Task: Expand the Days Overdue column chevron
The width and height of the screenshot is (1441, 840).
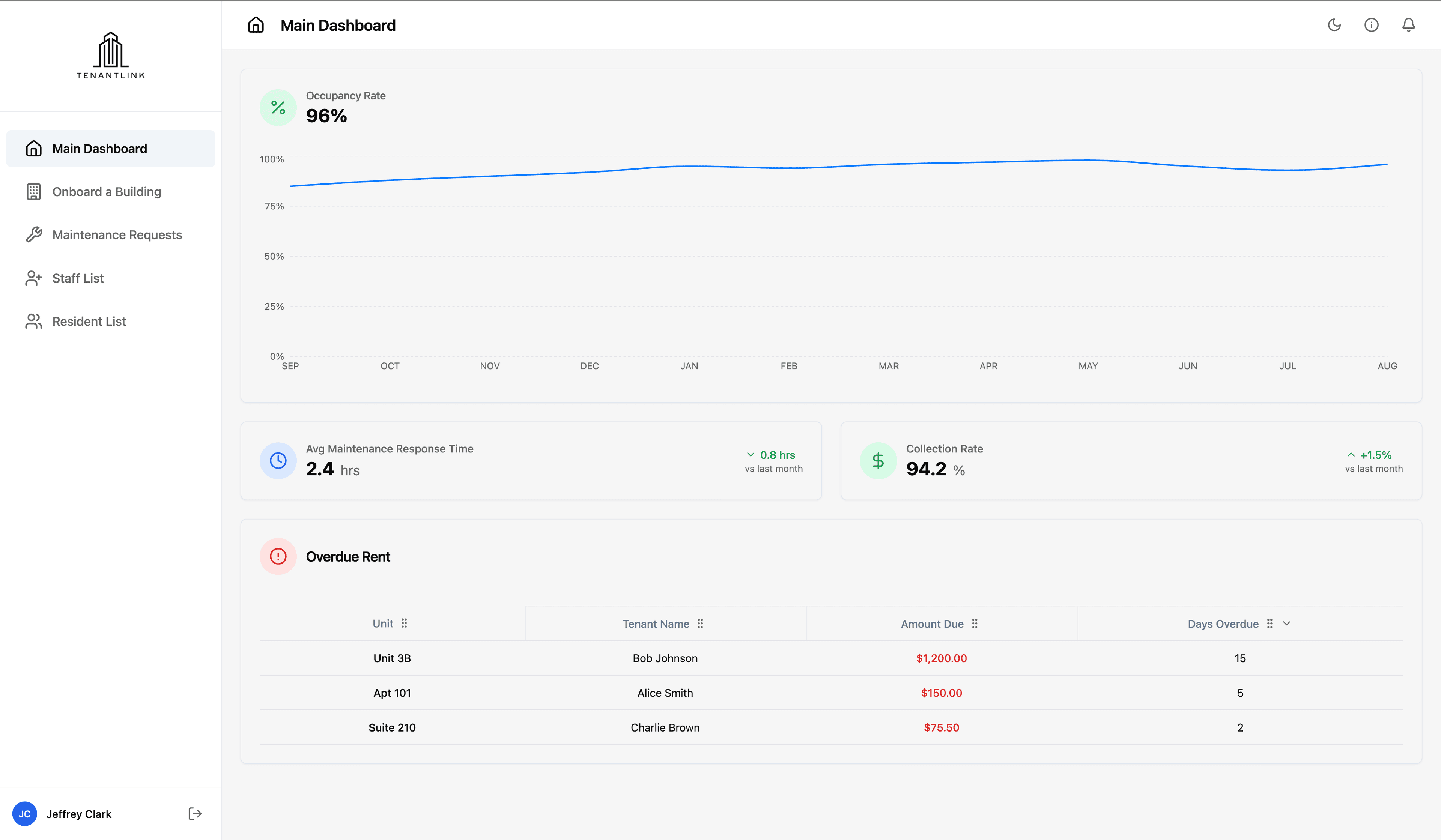Action: pyautogui.click(x=1286, y=623)
